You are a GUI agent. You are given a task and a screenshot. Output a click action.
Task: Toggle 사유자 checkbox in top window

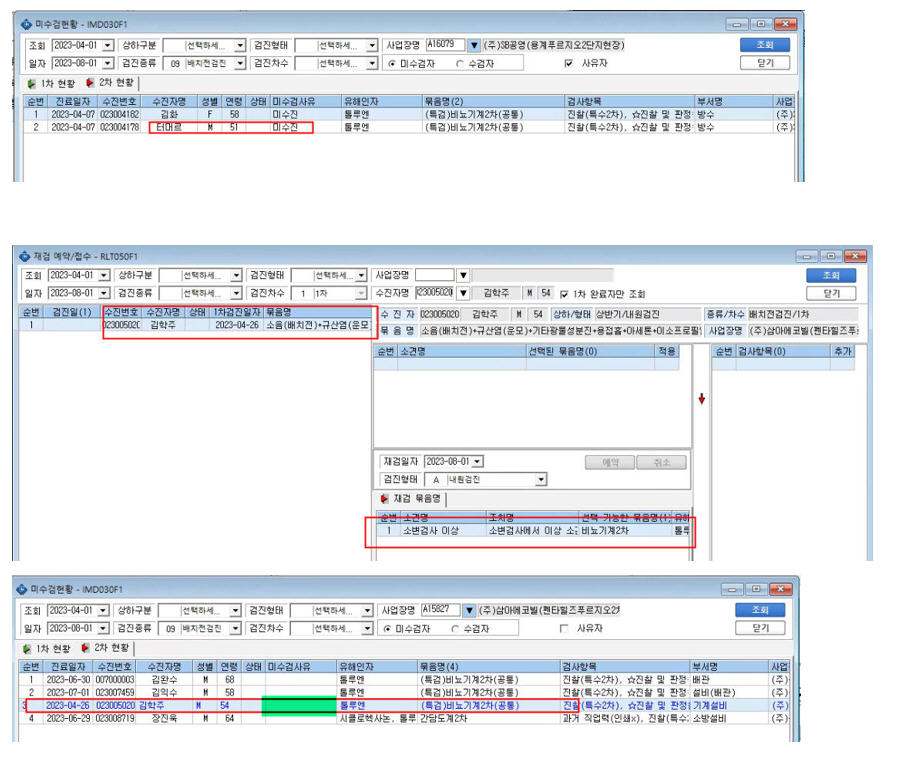click(568, 63)
